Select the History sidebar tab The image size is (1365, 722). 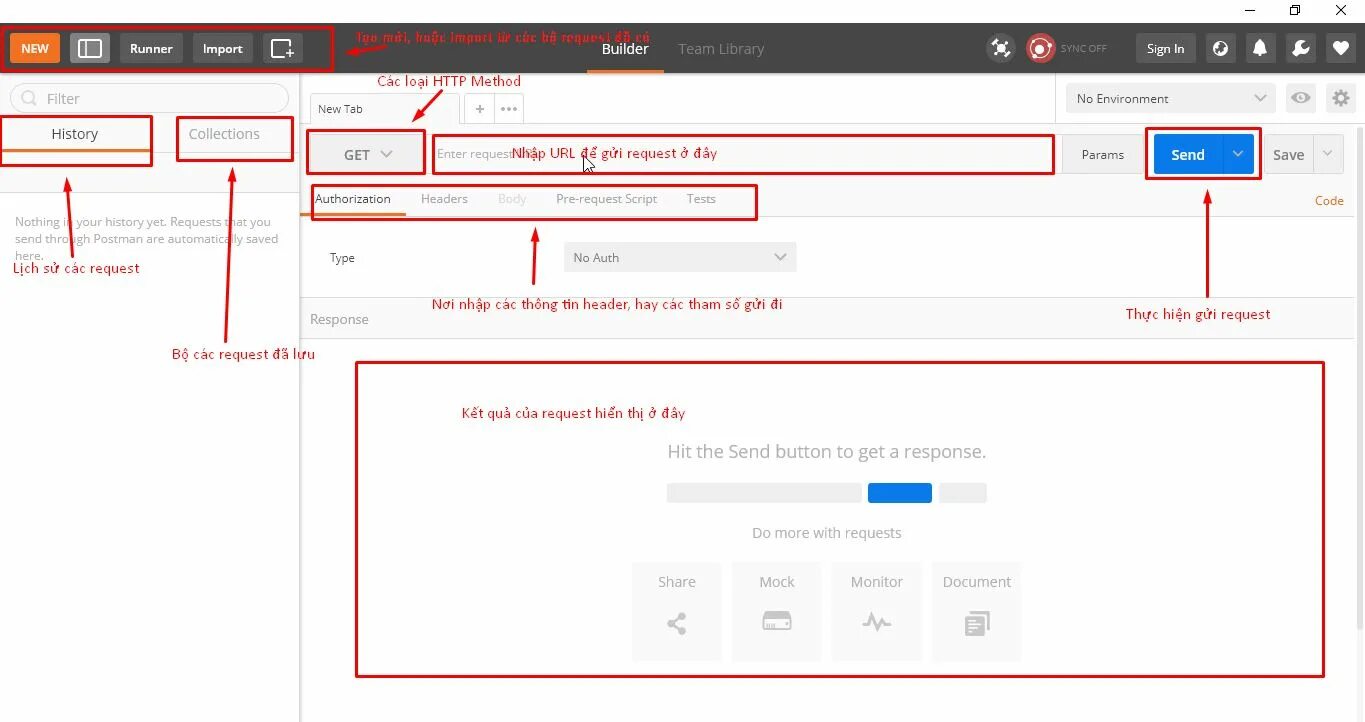tap(75, 134)
